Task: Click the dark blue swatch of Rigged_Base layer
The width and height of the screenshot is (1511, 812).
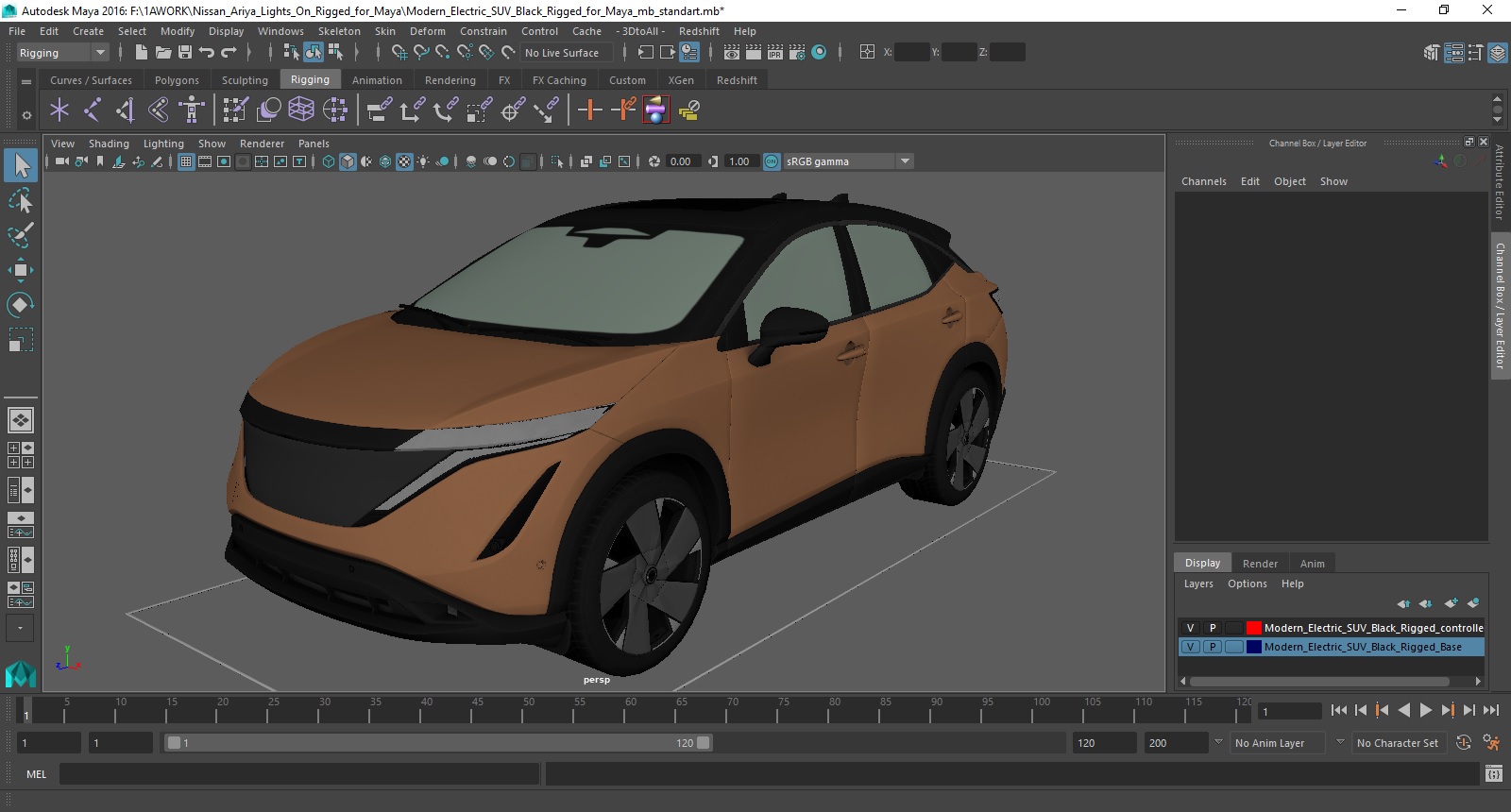Action: click(1253, 647)
